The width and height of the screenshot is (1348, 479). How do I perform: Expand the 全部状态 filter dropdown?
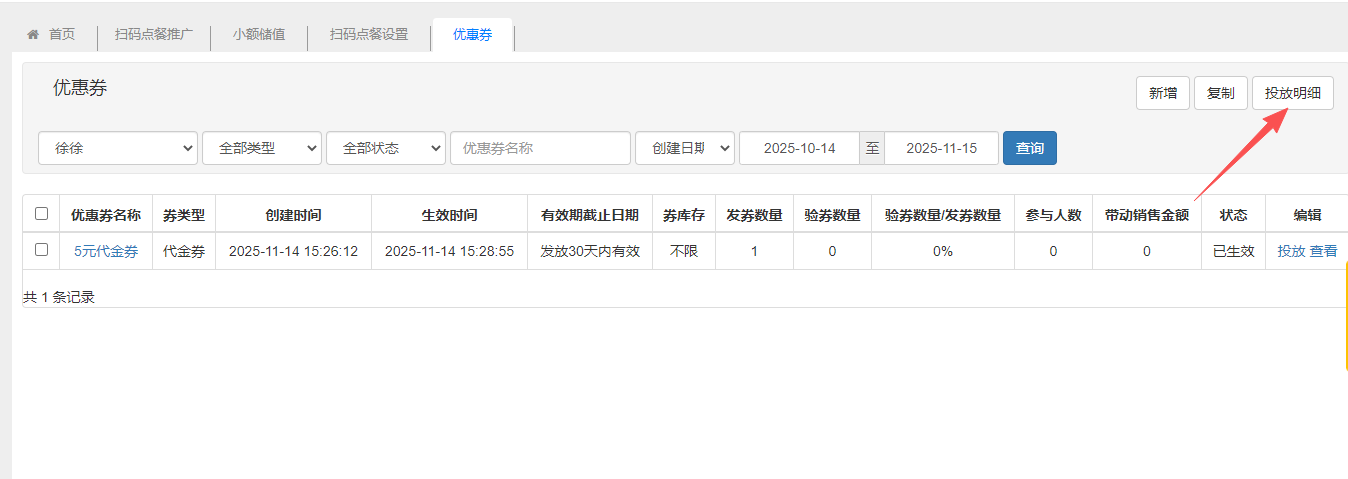(x=385, y=148)
